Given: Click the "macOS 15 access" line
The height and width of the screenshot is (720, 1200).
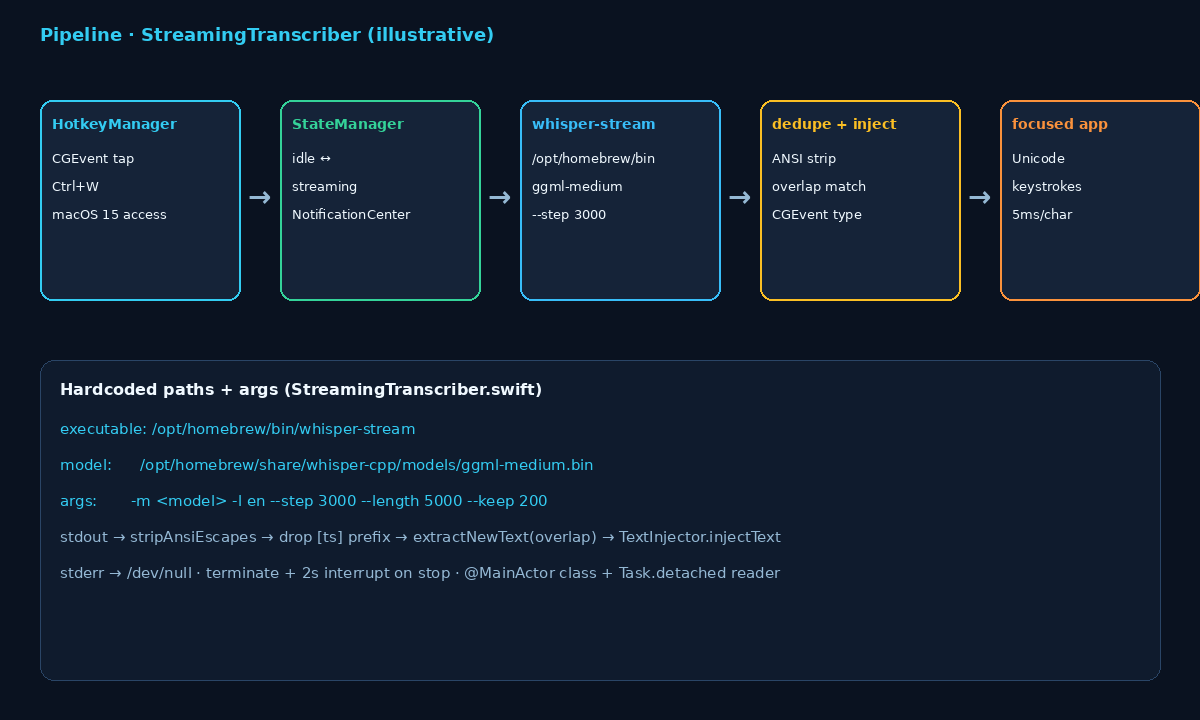Looking at the screenshot, I should [x=109, y=214].
